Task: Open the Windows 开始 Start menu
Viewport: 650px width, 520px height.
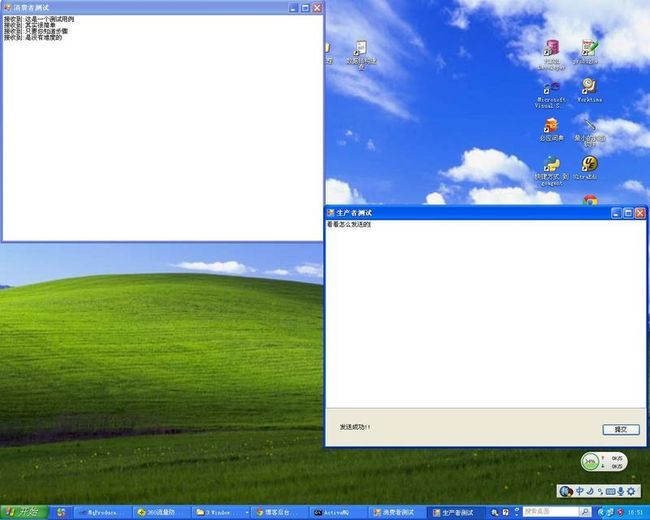Action: coord(24,513)
